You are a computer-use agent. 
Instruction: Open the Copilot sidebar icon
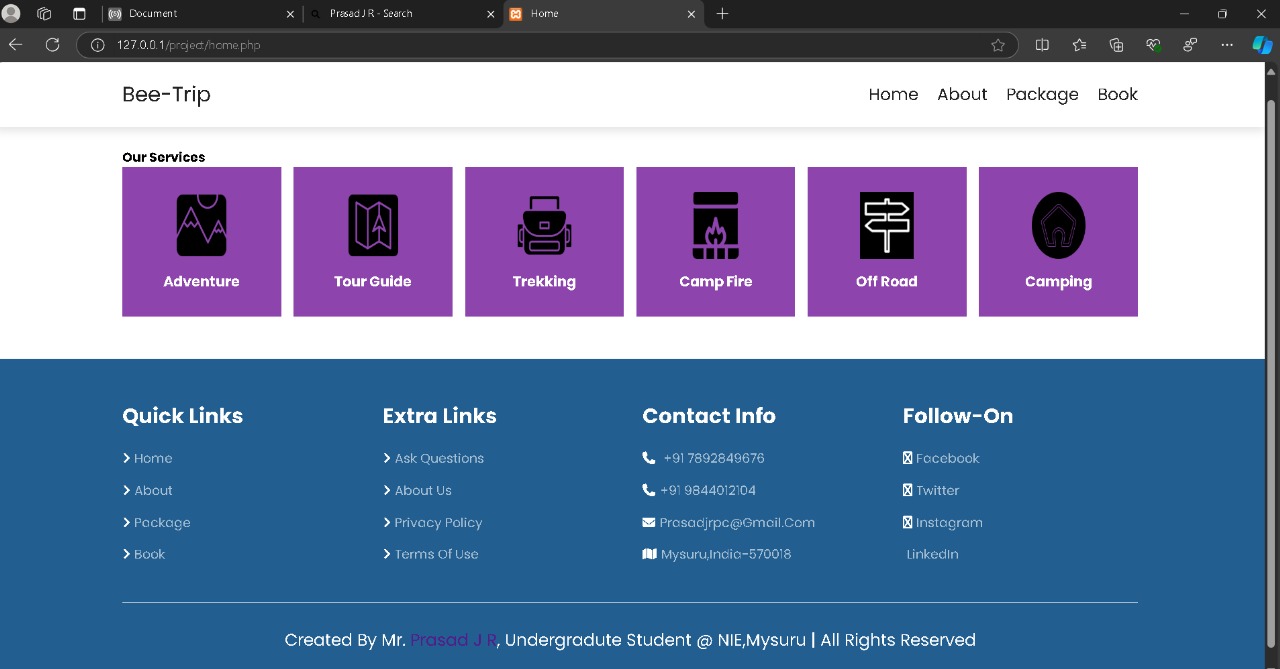tap(1262, 45)
